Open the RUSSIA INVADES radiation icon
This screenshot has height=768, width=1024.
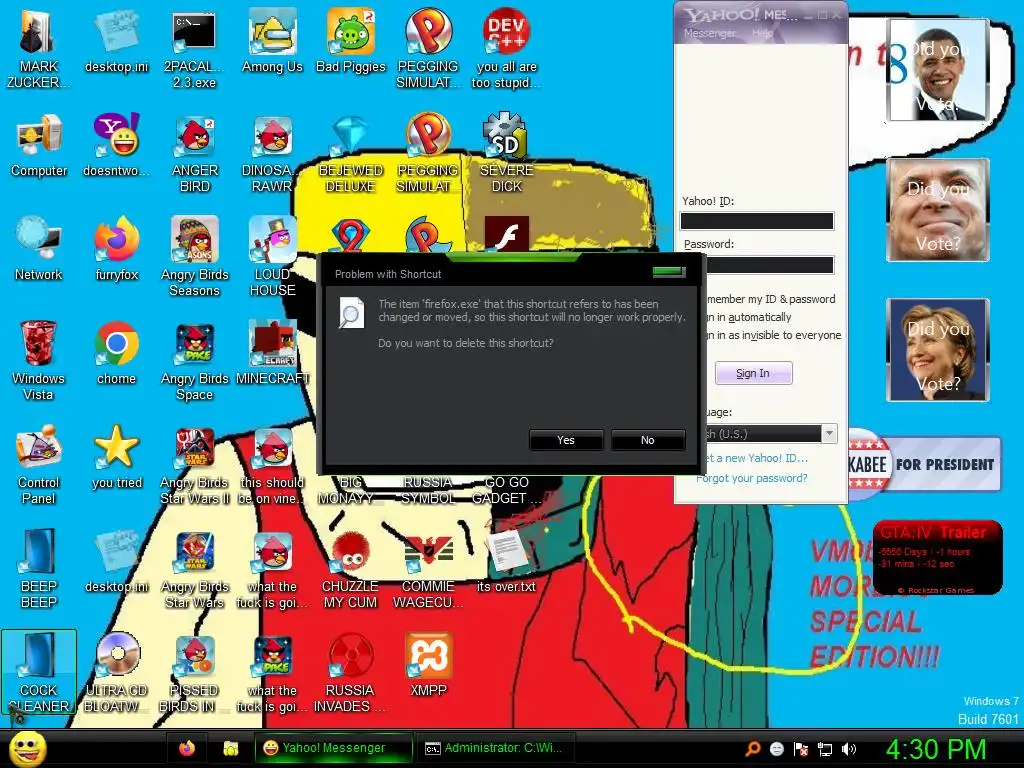(x=351, y=672)
